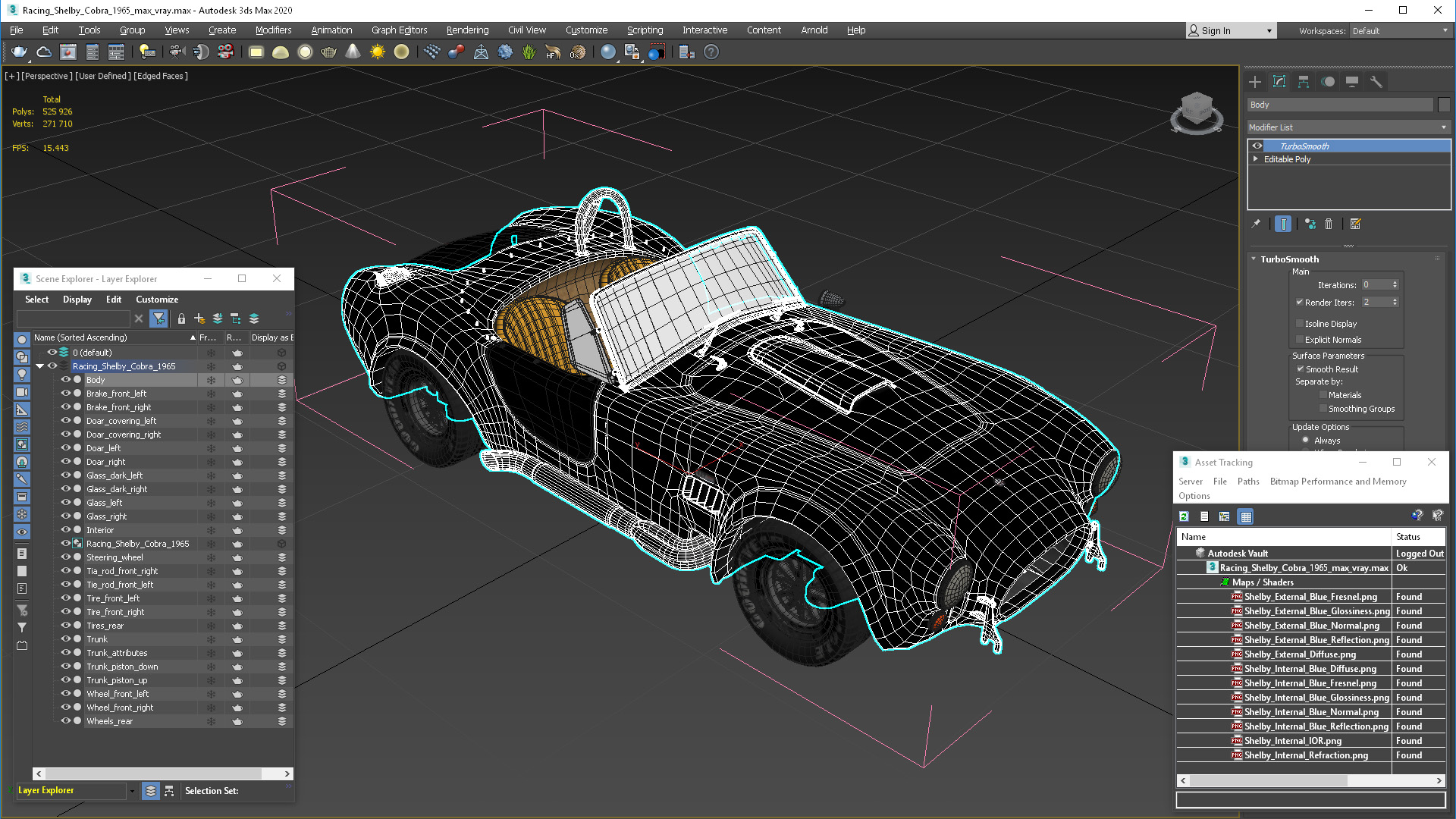Open the Scripting menu

point(645,30)
